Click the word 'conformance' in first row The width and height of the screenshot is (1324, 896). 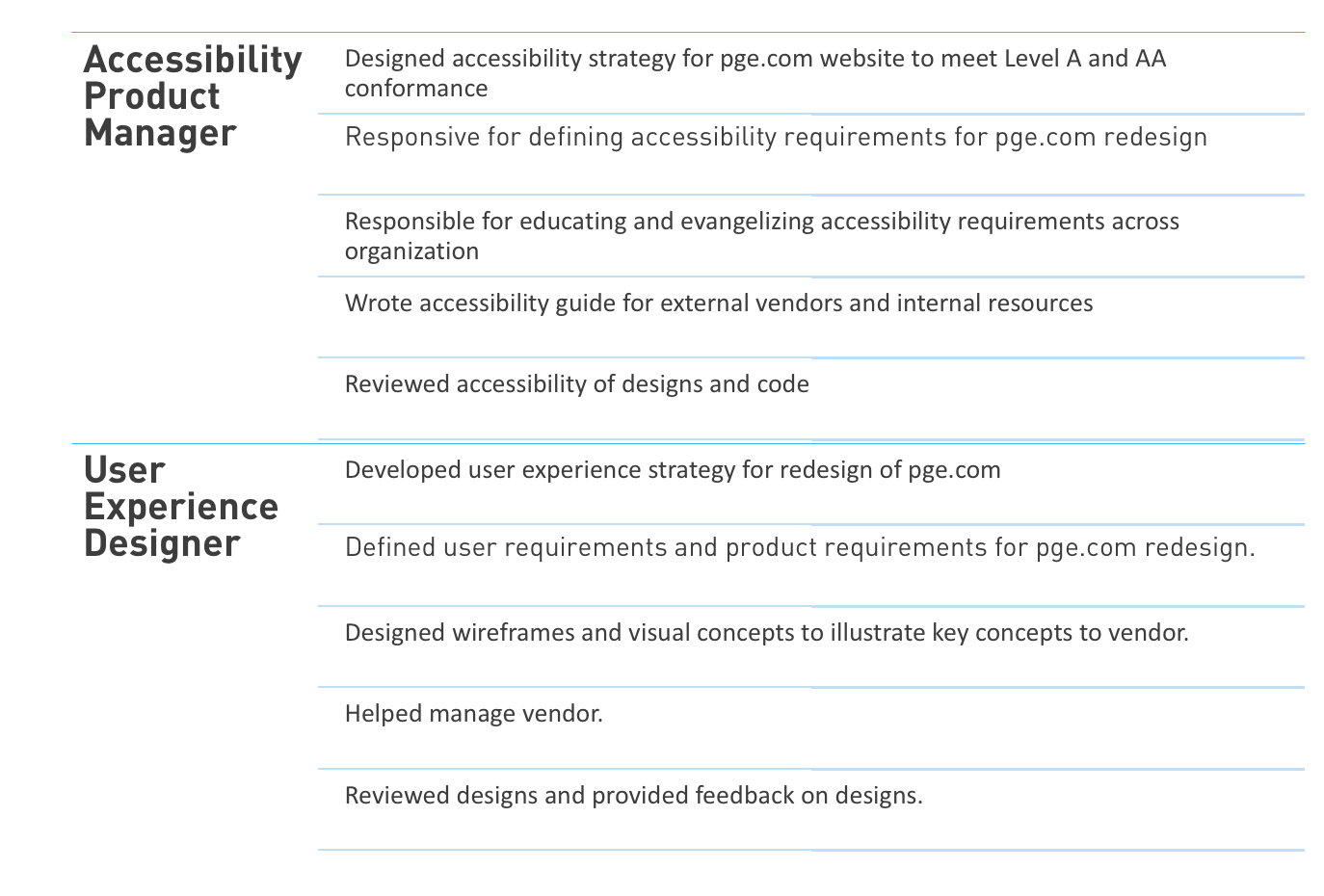click(x=416, y=89)
